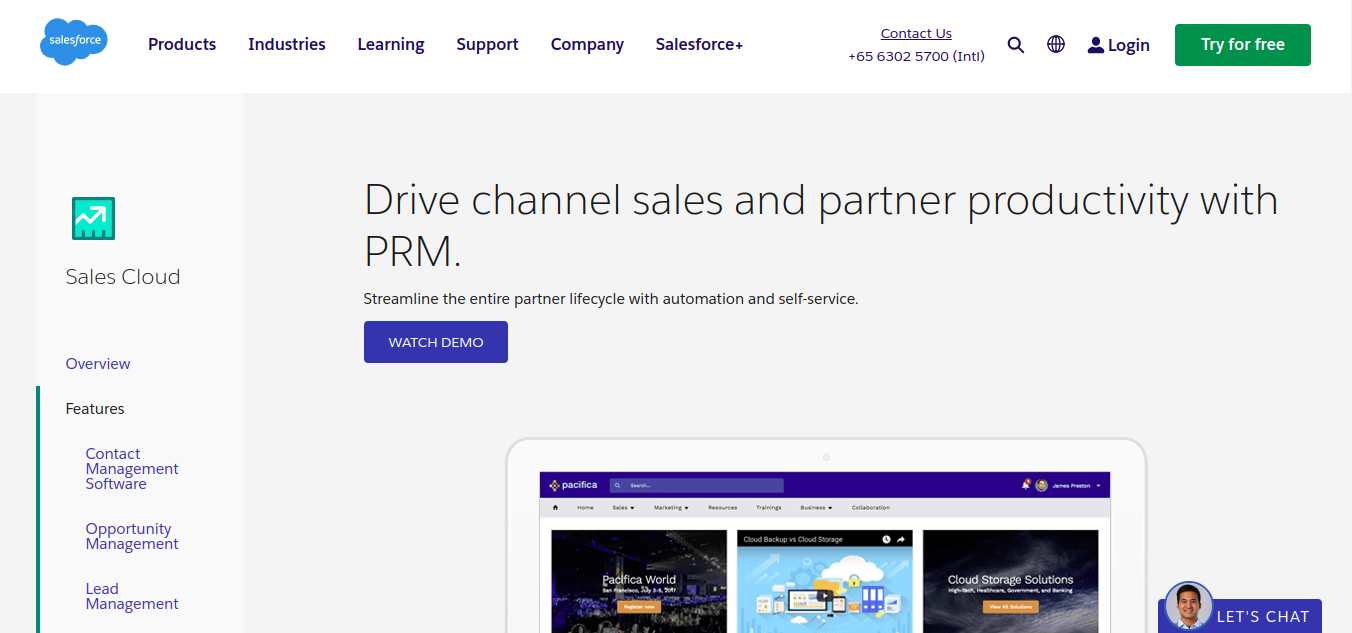Open the Company menu
This screenshot has width=1352, height=633.
(587, 44)
